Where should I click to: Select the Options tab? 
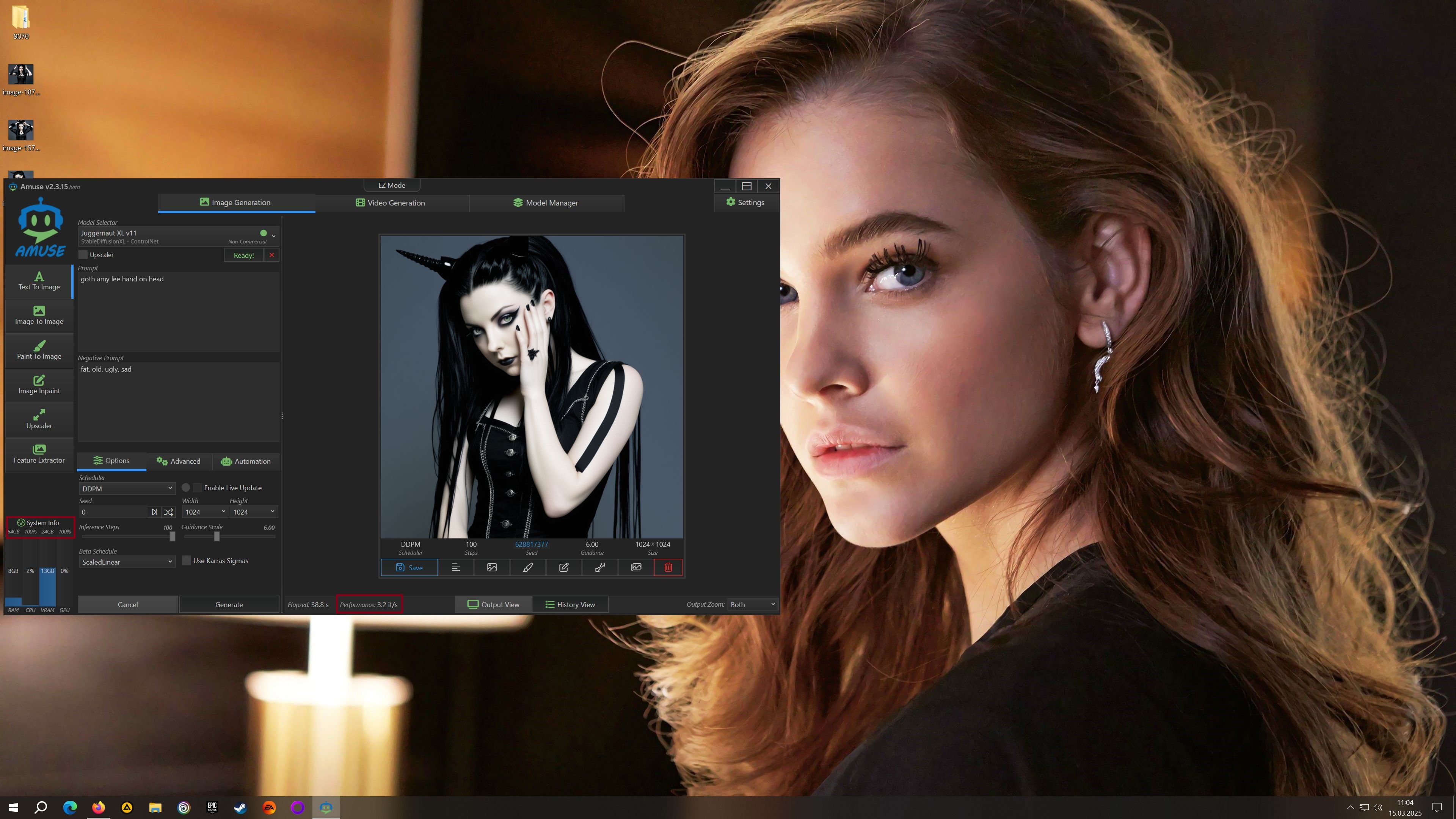point(111,461)
